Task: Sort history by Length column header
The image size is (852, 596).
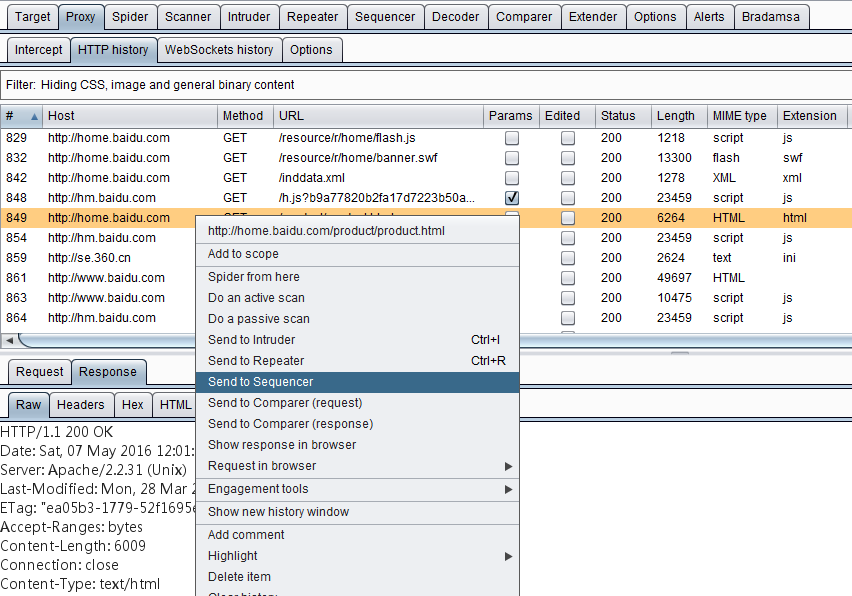Action: (x=677, y=116)
